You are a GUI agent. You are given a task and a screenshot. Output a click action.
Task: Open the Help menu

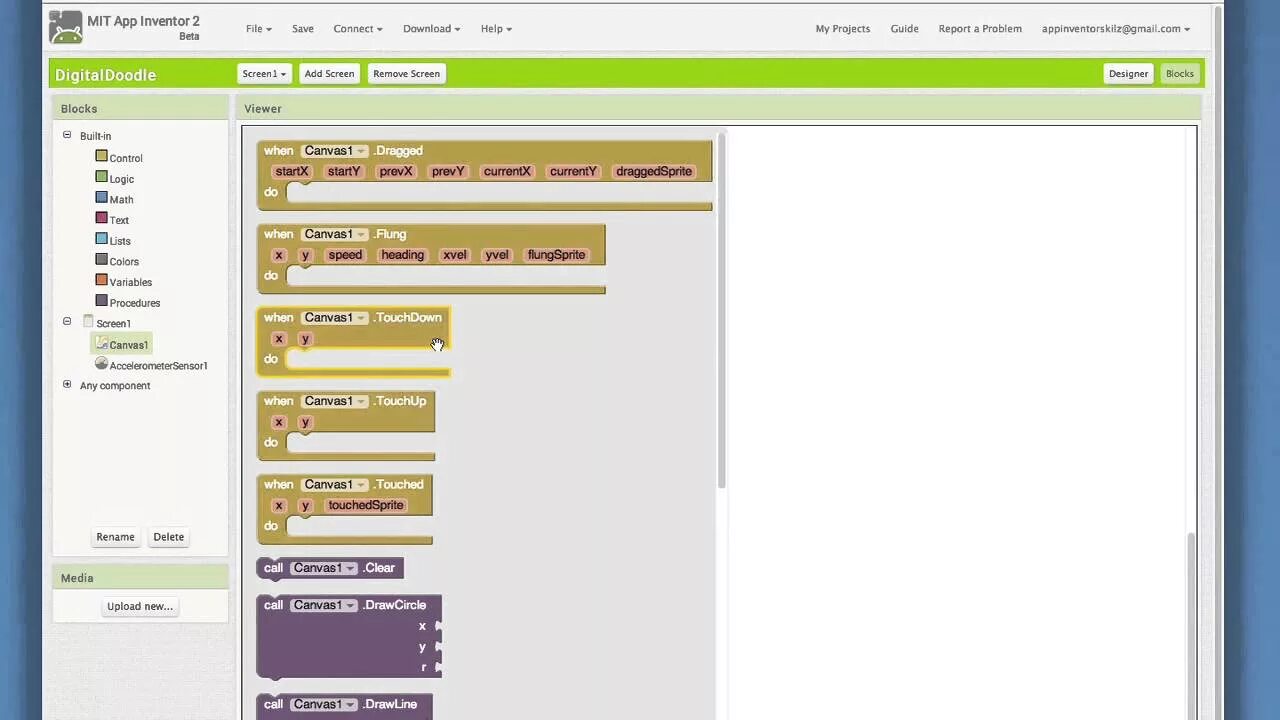point(496,29)
